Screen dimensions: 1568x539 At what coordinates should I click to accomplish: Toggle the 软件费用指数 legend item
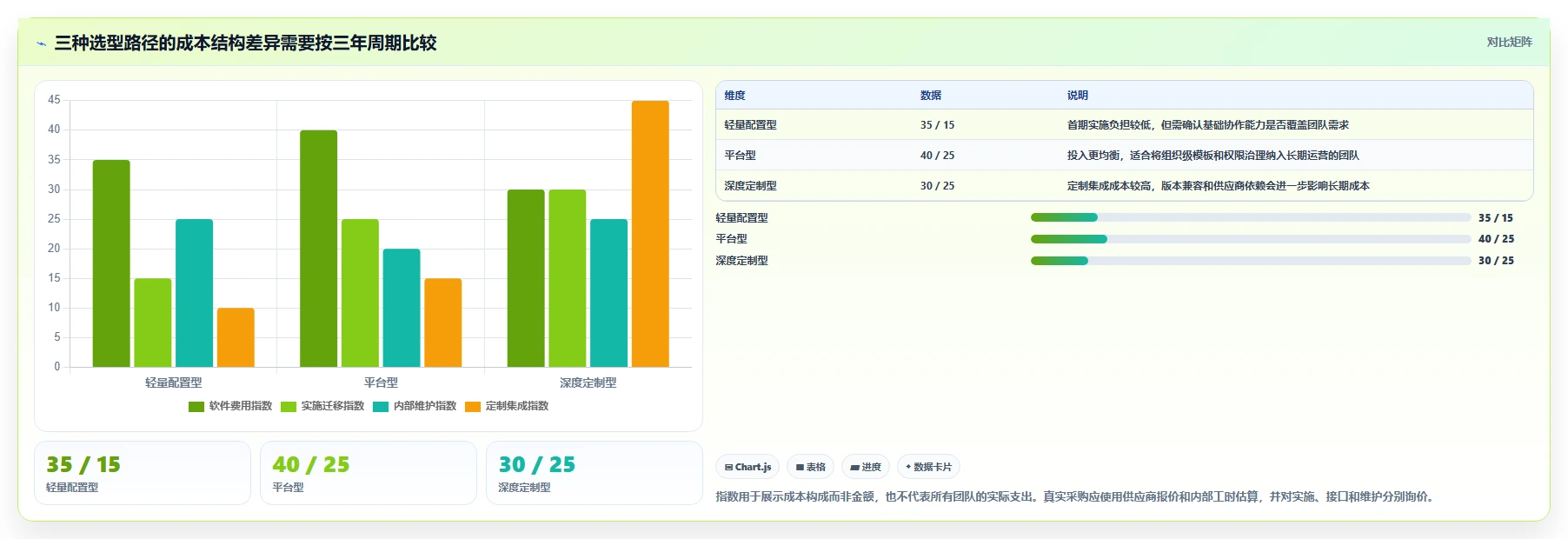pos(230,406)
